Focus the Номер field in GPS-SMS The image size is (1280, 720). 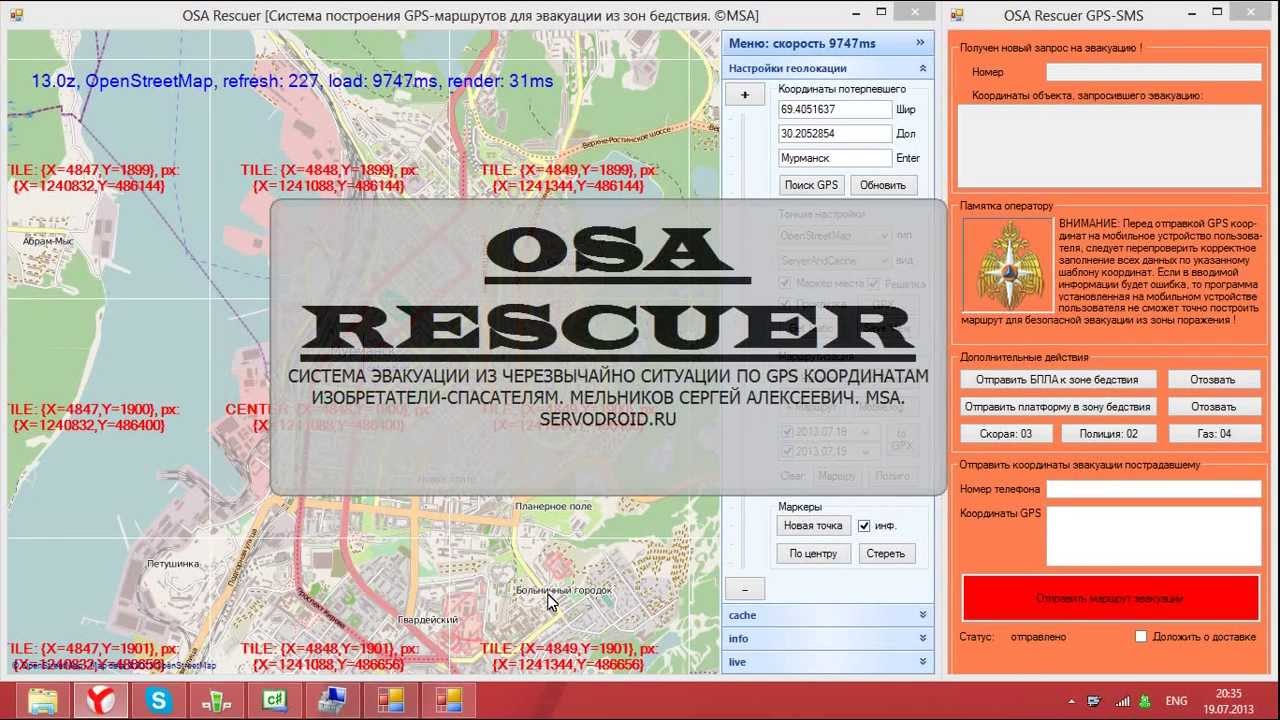[1154, 72]
